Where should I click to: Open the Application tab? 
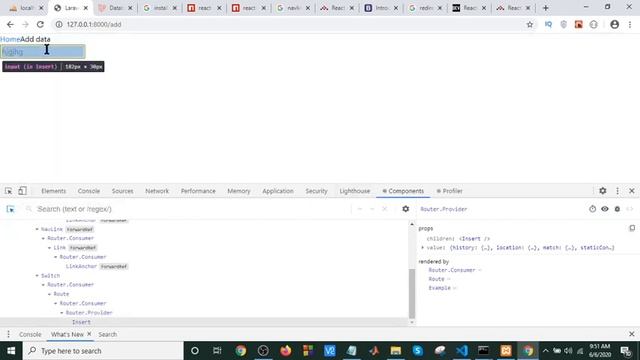(278, 191)
